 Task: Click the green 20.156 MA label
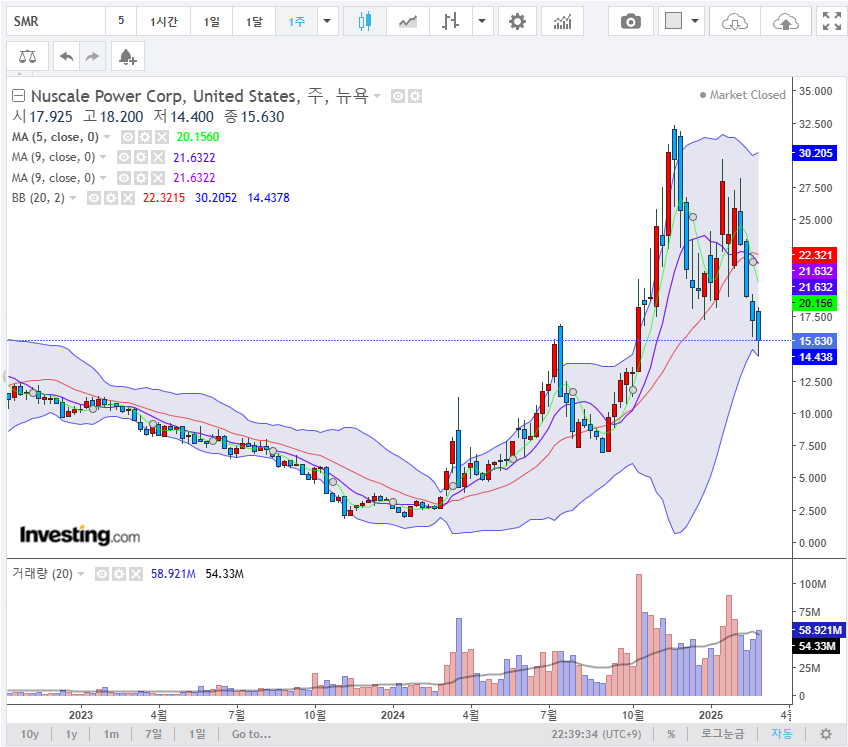815,303
